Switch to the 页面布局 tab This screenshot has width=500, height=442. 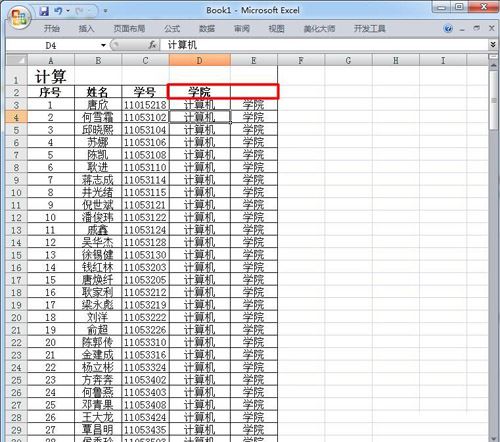(x=129, y=29)
